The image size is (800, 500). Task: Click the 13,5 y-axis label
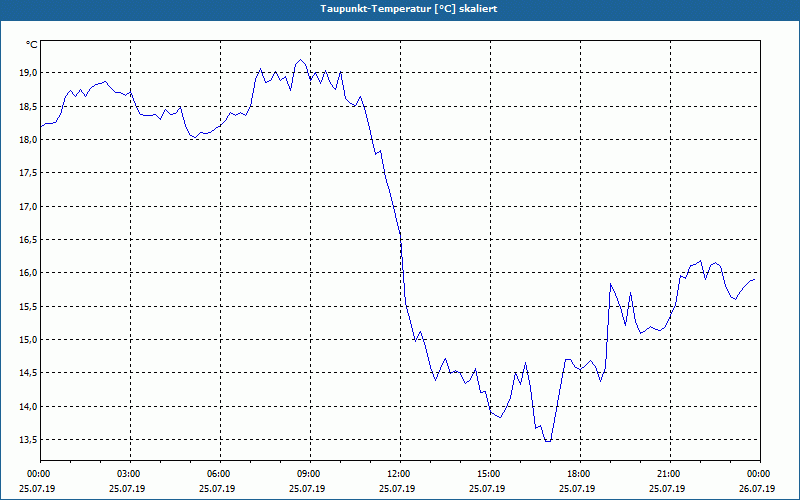[29, 440]
